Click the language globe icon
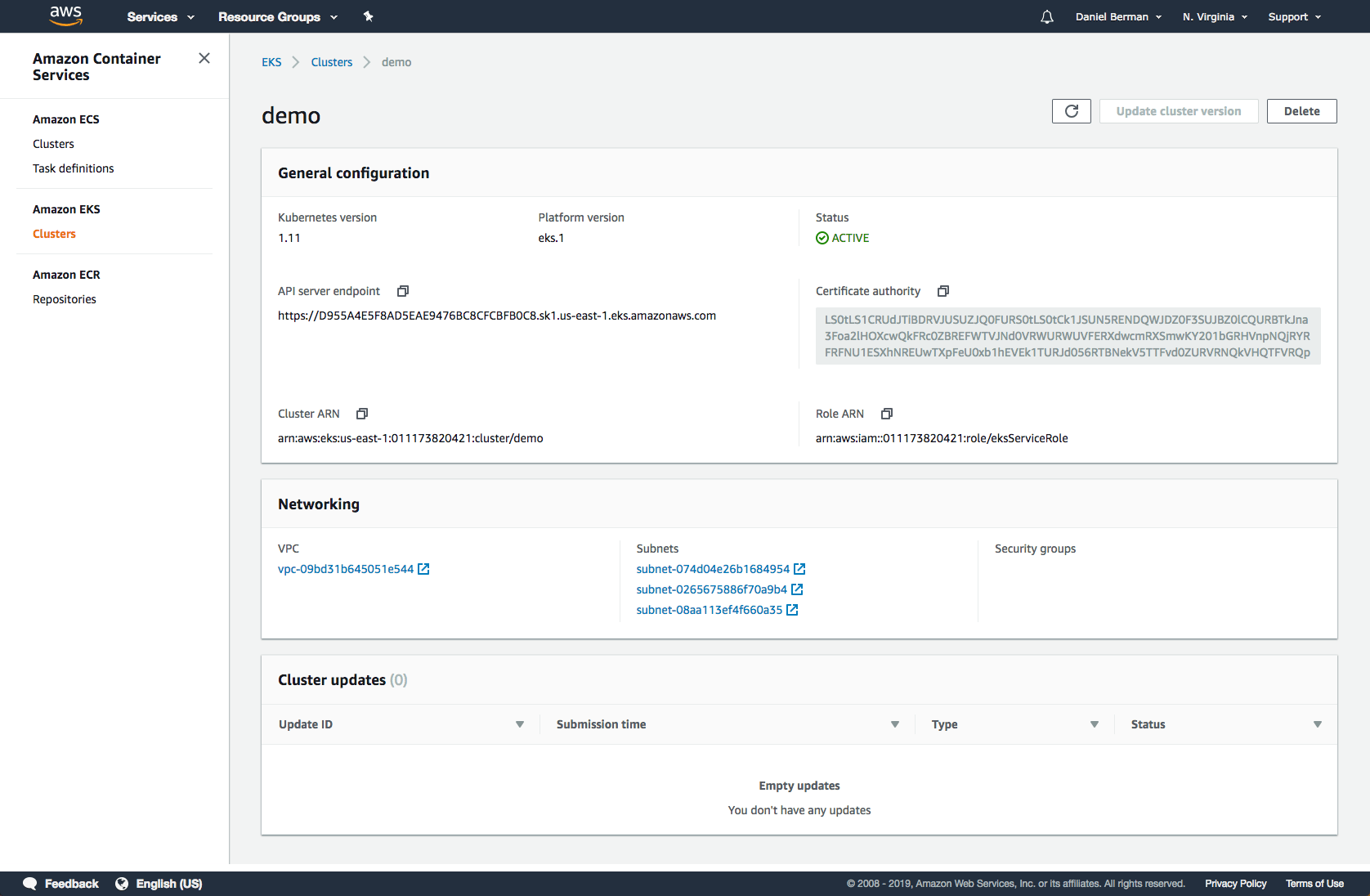This screenshot has height=896, width=1370. pos(122,884)
